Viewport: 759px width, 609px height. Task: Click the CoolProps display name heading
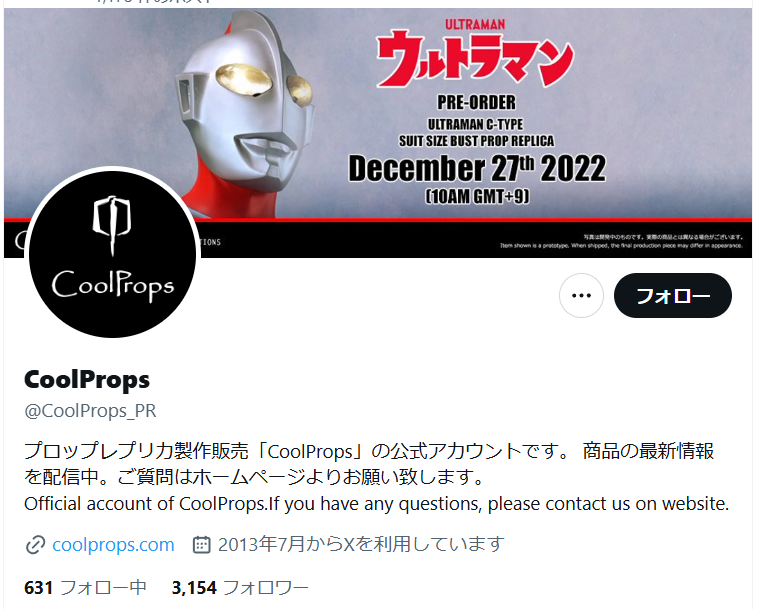pos(87,380)
